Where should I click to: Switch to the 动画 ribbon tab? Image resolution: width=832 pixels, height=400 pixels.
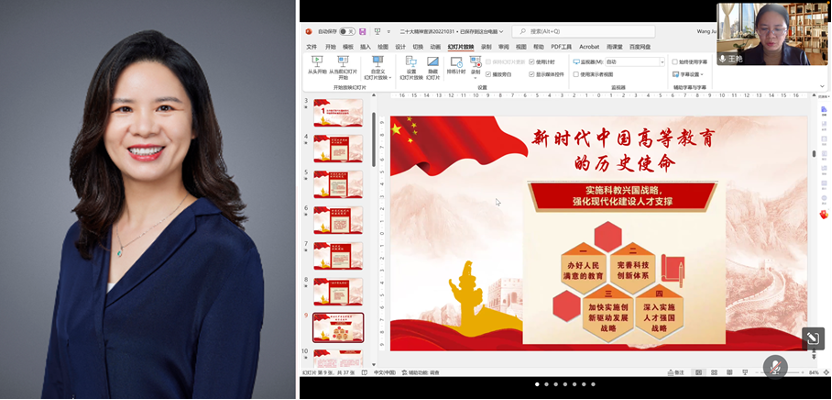pyautogui.click(x=436, y=47)
